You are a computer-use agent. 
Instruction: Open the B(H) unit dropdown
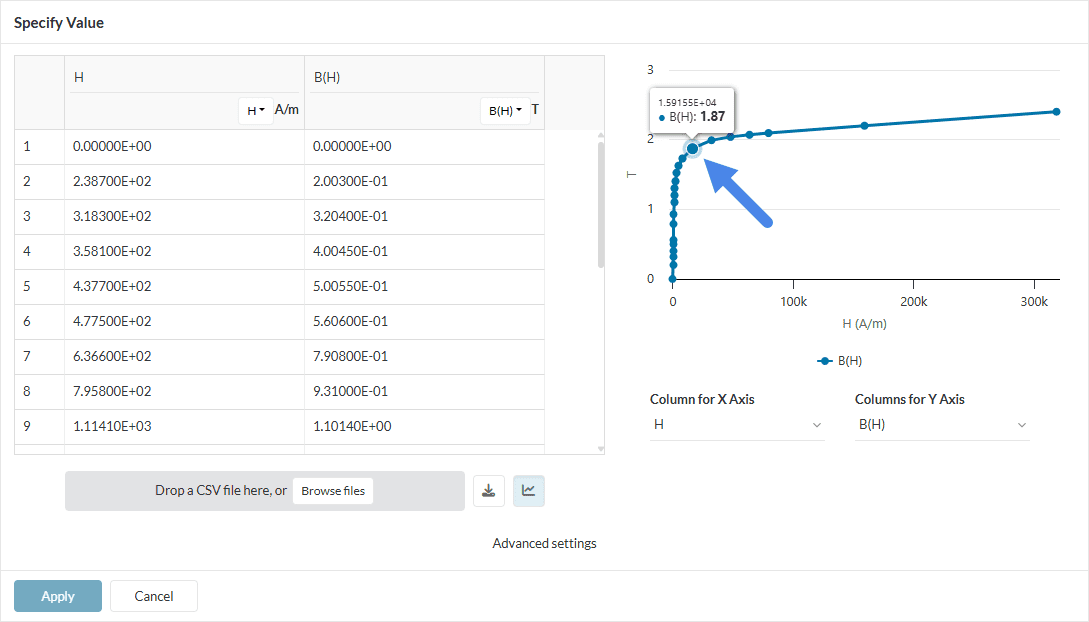507,110
